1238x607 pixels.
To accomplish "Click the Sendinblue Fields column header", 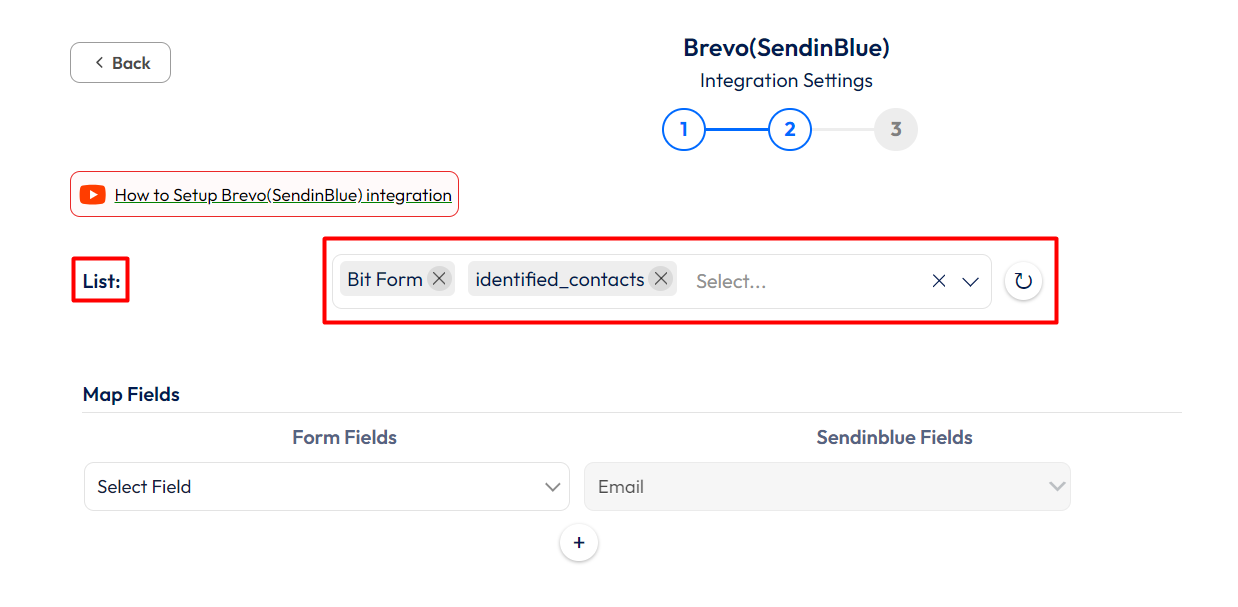I will [894, 438].
